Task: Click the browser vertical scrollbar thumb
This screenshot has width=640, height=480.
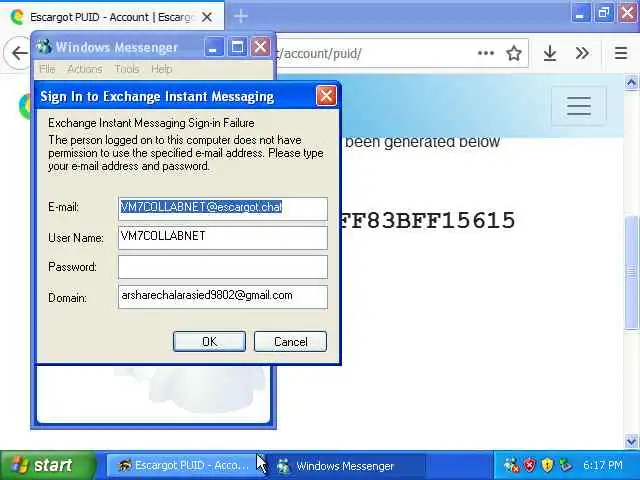Action: click(x=631, y=273)
